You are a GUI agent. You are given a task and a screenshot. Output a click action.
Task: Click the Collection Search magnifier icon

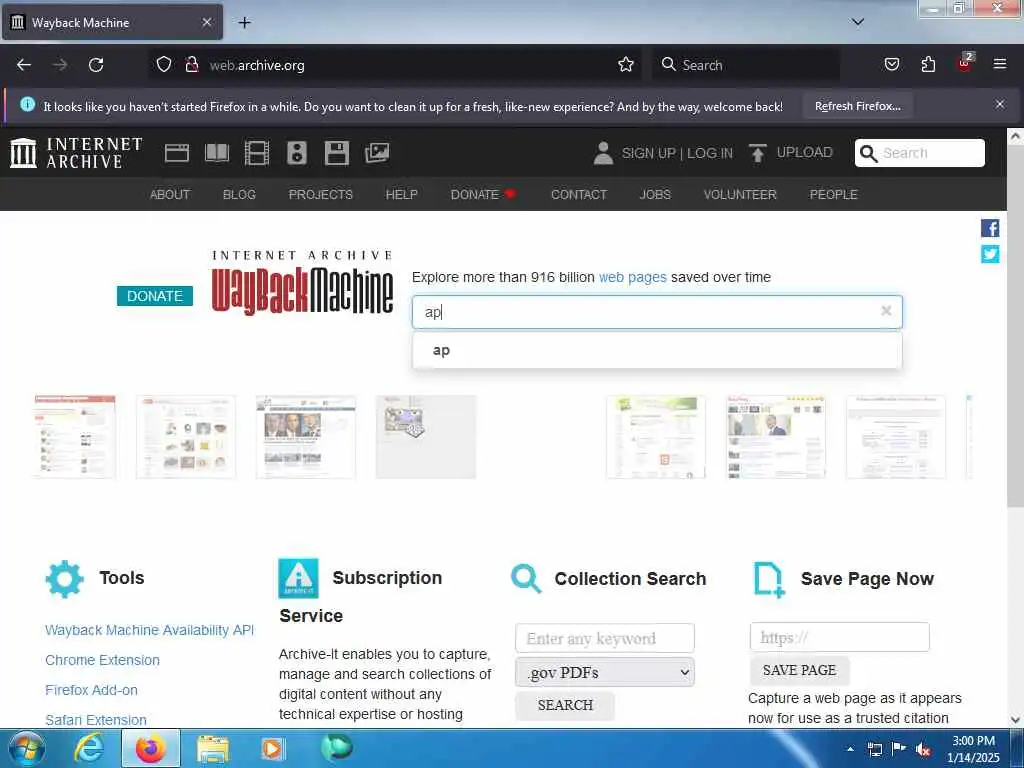pyautogui.click(x=526, y=579)
